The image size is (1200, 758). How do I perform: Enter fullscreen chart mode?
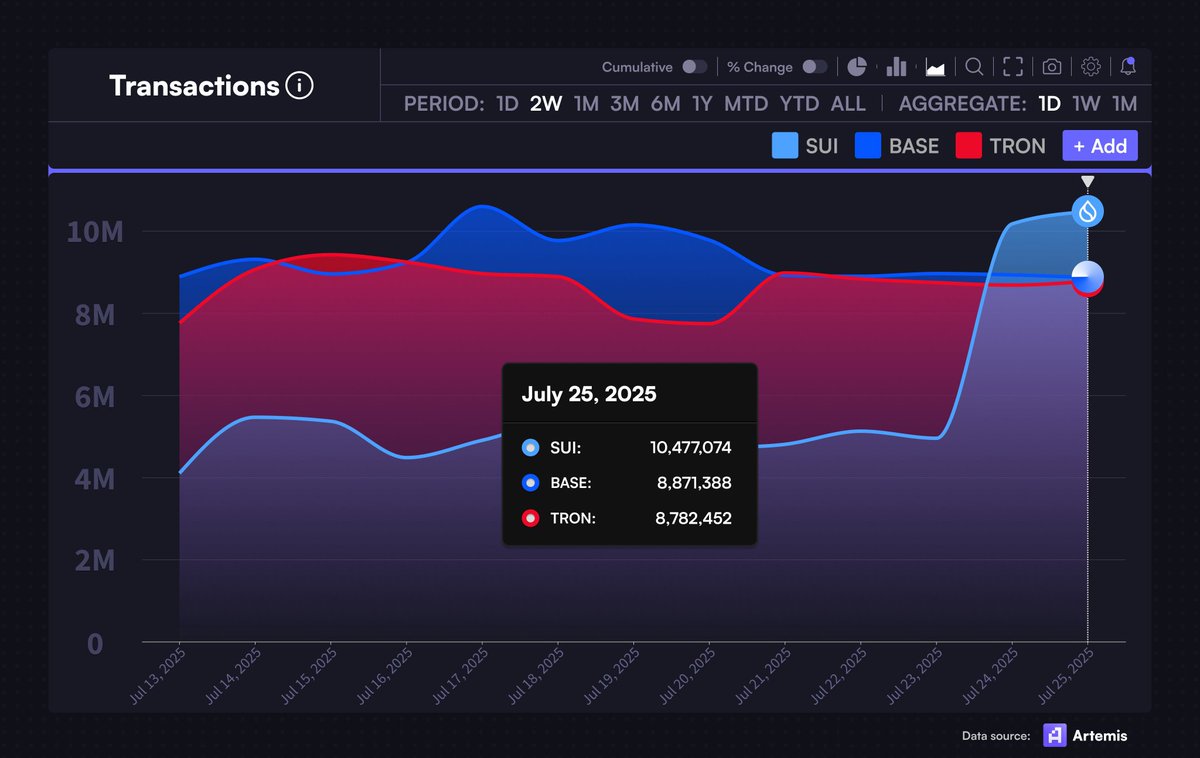pos(1013,67)
